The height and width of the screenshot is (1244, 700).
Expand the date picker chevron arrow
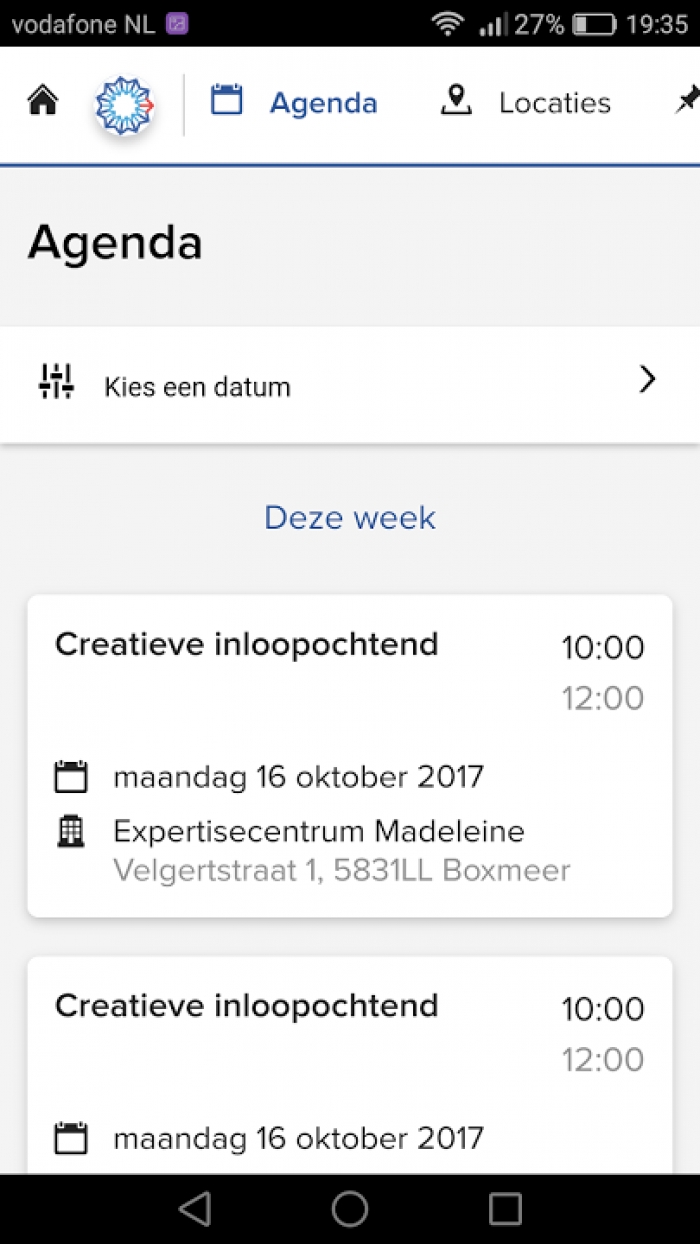(648, 380)
